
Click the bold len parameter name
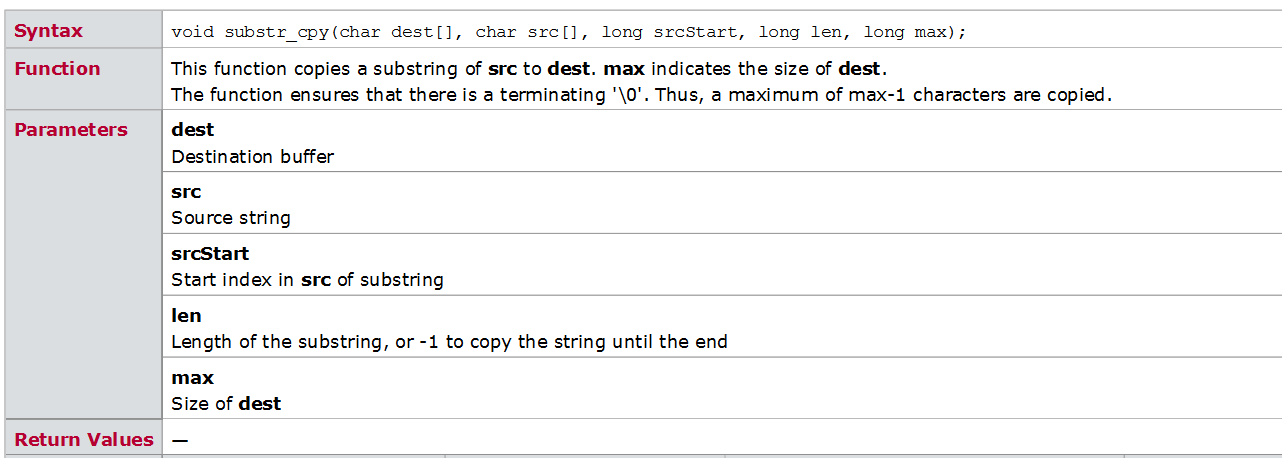click(186, 316)
